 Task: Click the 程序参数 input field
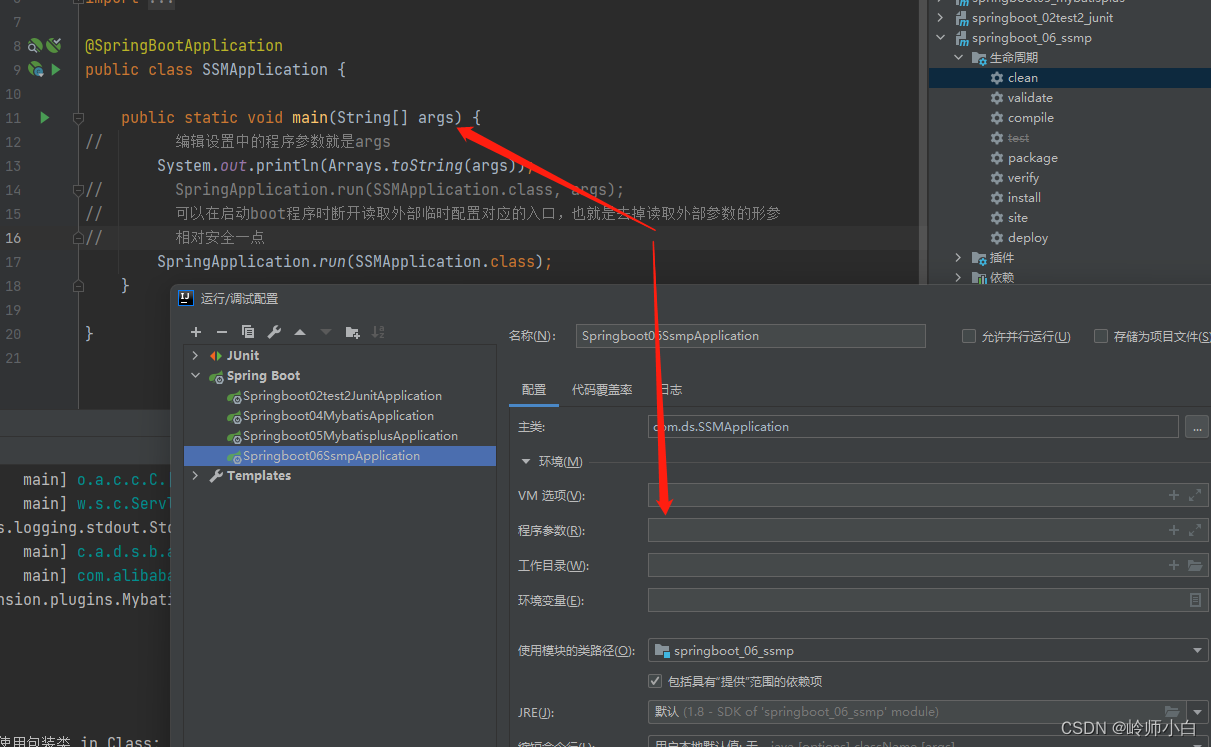[x=900, y=530]
